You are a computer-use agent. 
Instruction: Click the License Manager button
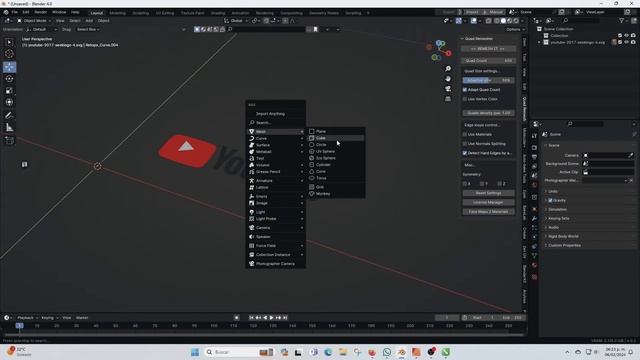point(488,202)
